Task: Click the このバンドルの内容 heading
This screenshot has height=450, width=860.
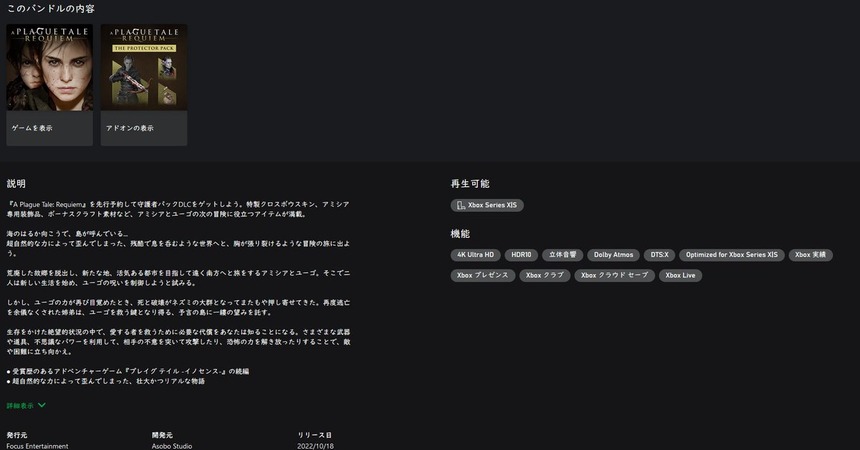Action: [x=50, y=9]
